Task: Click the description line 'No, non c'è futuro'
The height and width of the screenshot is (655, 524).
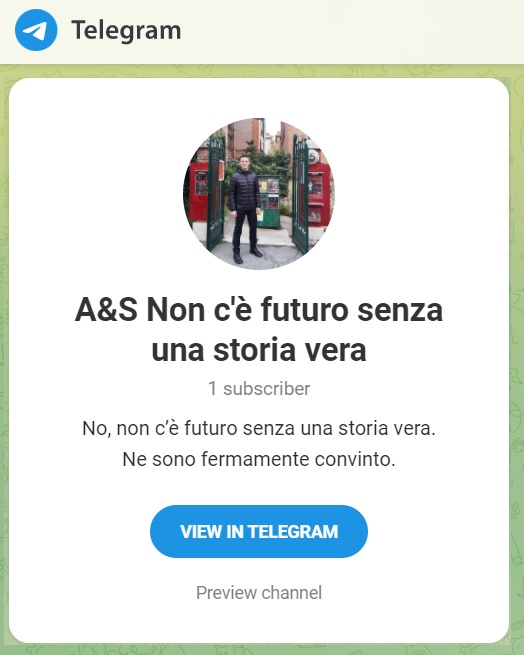Action: click(259, 428)
